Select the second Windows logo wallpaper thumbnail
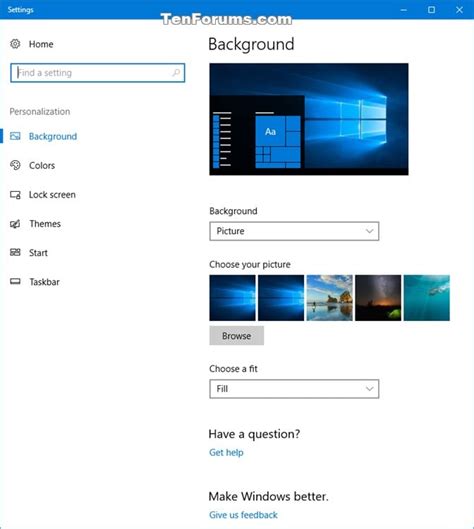This screenshot has height=529, width=474. [281, 298]
